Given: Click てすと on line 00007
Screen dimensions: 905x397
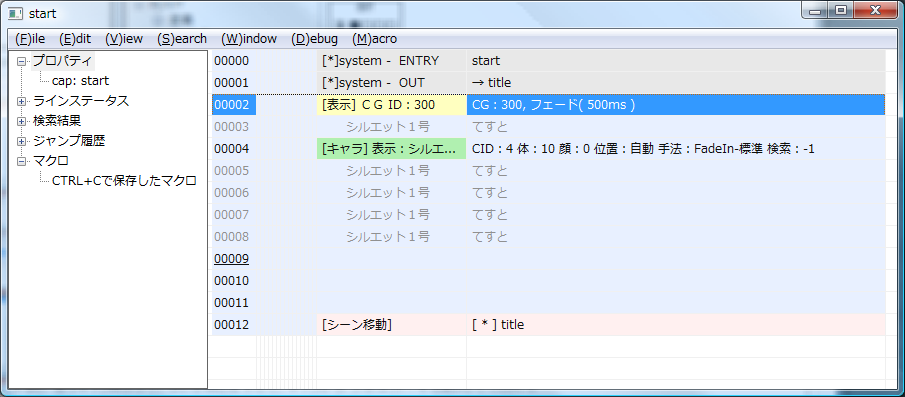Looking at the screenshot, I should [x=490, y=215].
